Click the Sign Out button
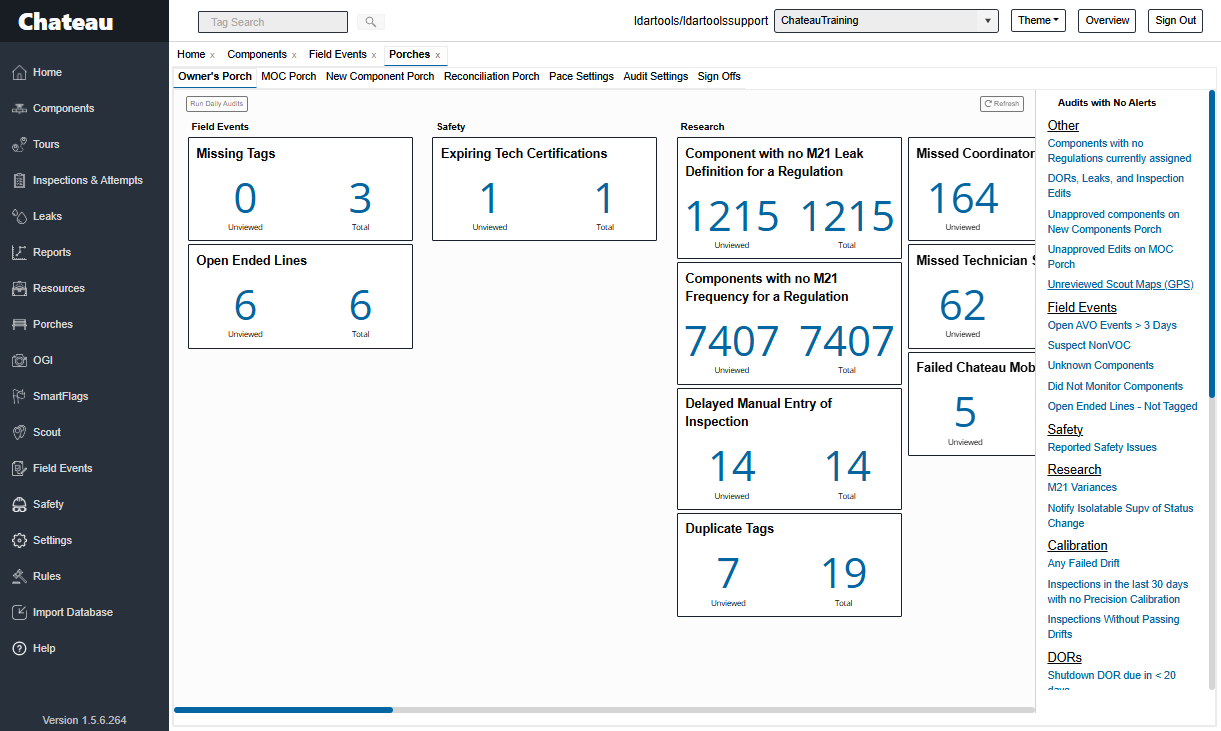The height and width of the screenshot is (731, 1221). pos(1175,21)
